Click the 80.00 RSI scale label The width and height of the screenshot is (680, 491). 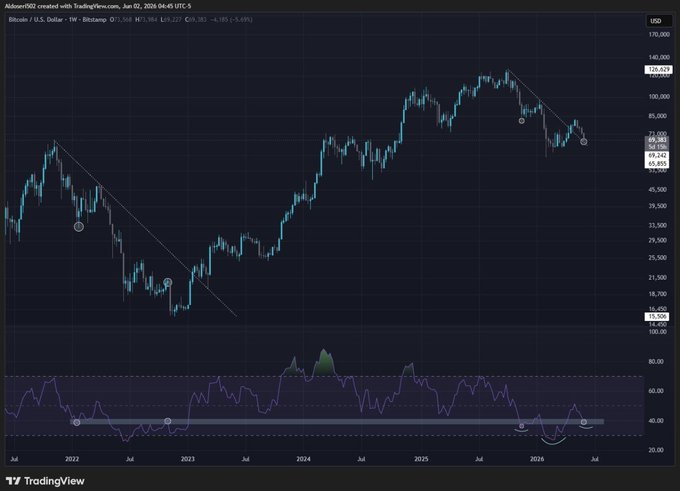click(x=656, y=361)
